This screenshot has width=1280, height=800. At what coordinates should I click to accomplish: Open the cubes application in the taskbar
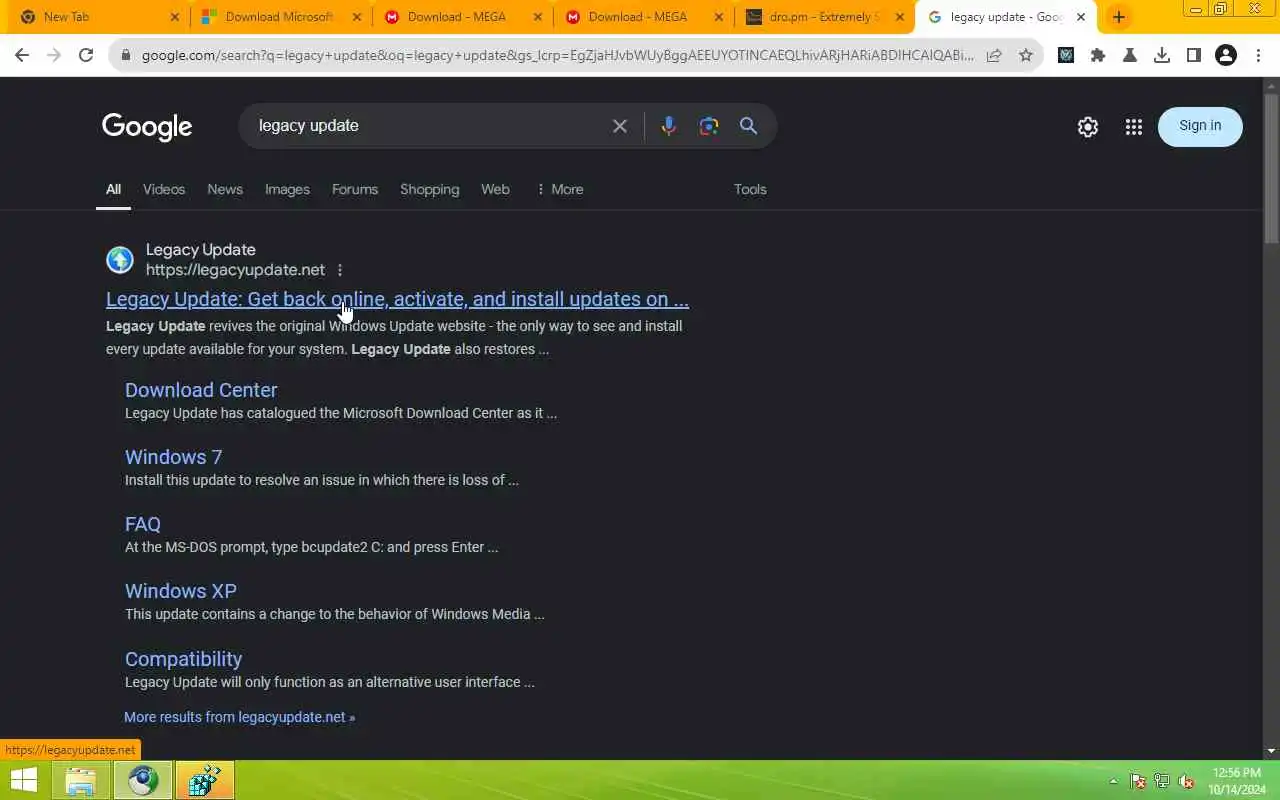[205, 781]
